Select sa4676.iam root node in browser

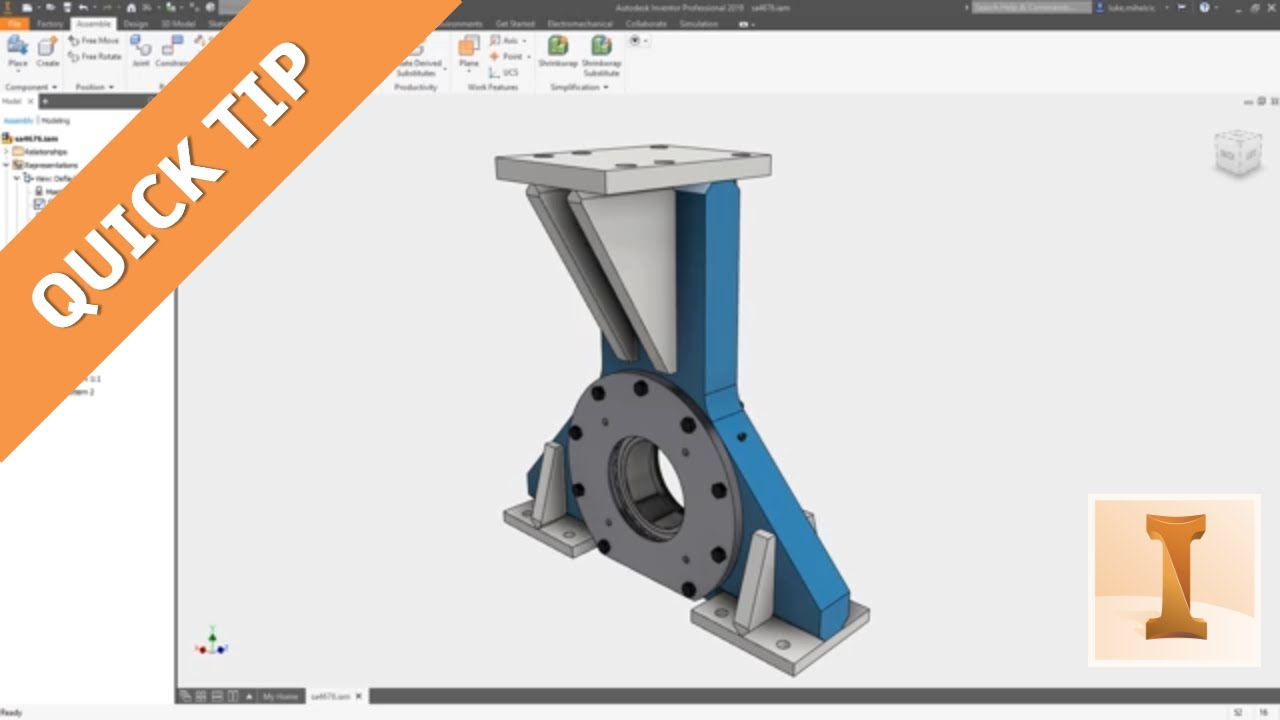(30, 138)
